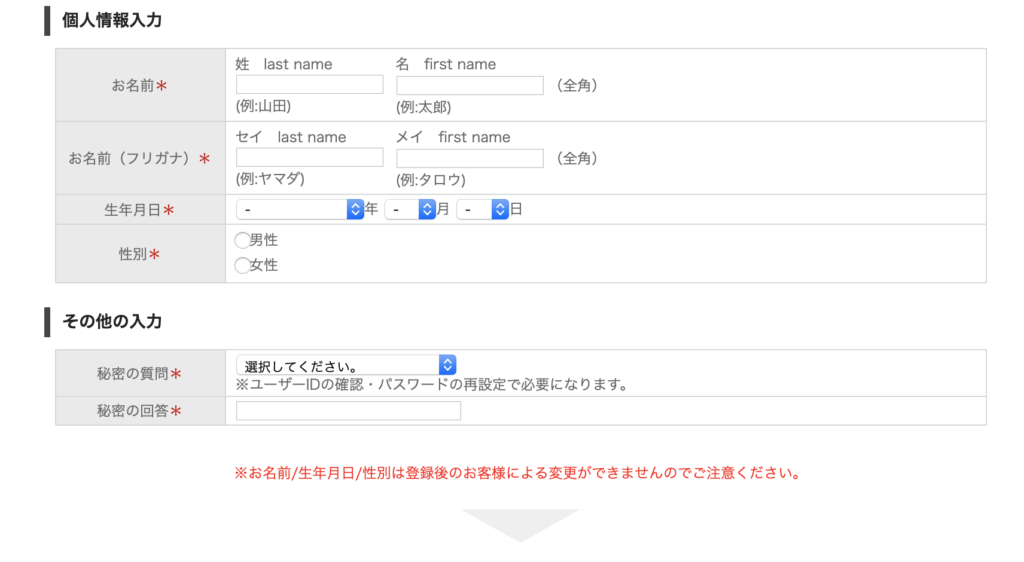Viewport: 1024px width, 562px height.
Task: Click the (例:タロウ) example text
Action: point(430,180)
